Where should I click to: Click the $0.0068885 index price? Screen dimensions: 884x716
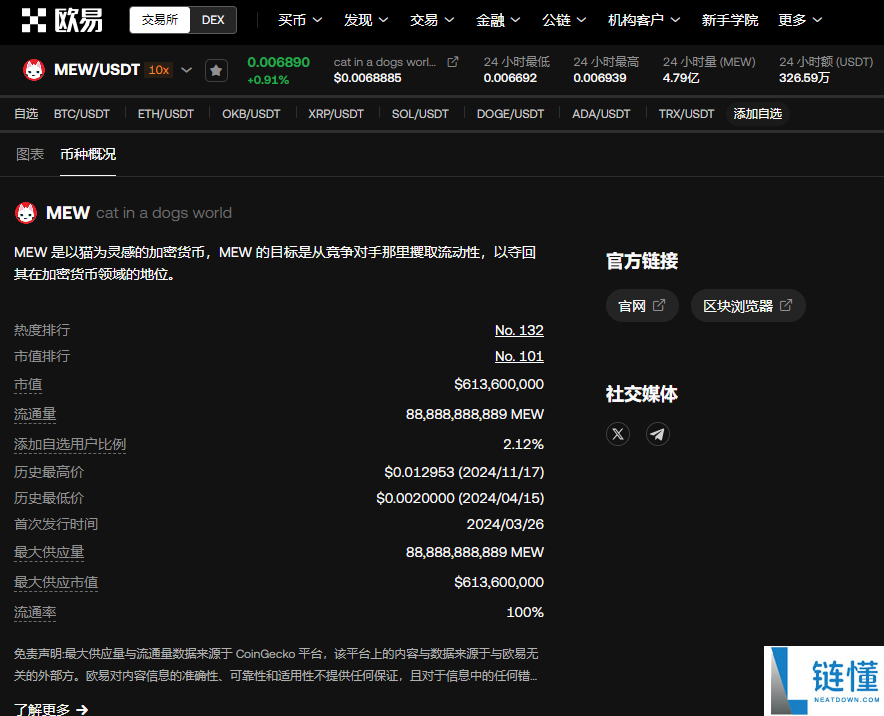pos(368,78)
